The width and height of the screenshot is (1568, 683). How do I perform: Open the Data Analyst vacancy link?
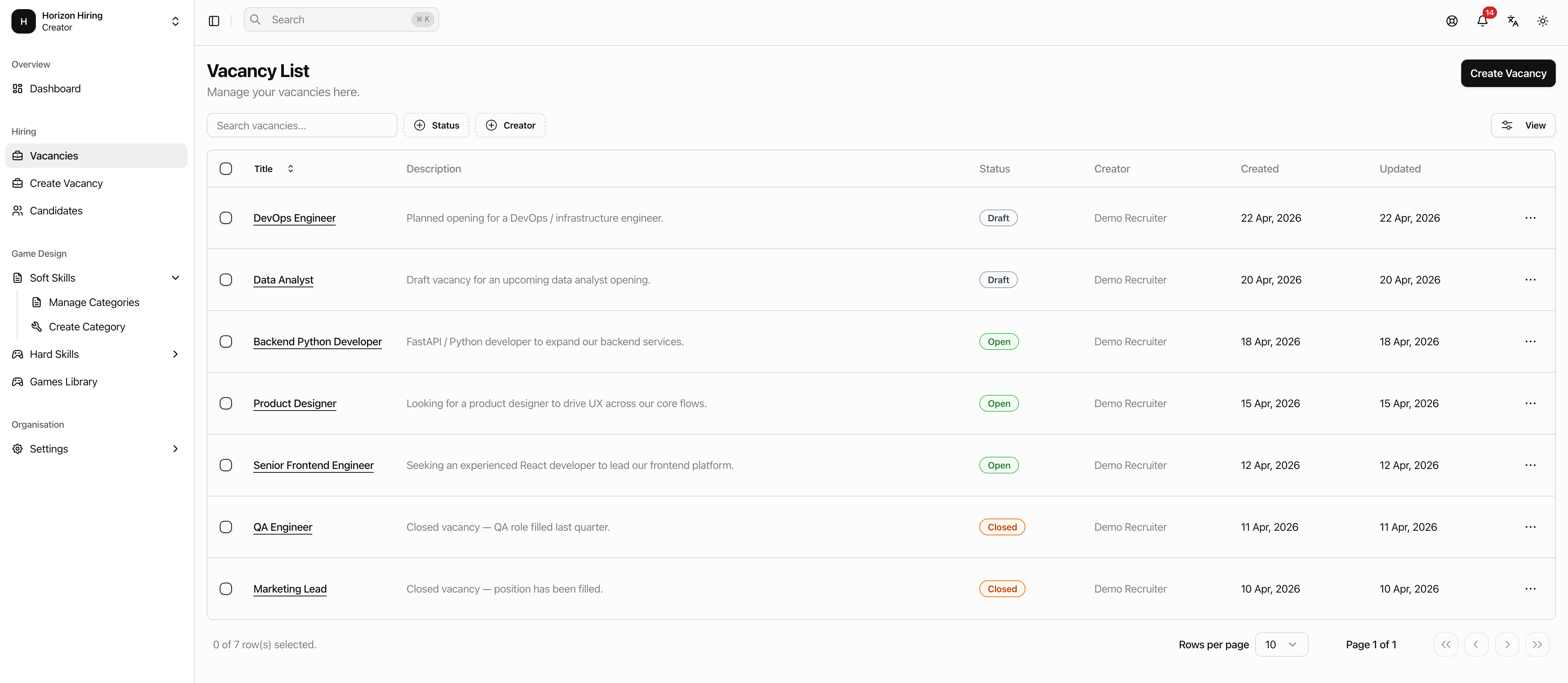tap(283, 280)
